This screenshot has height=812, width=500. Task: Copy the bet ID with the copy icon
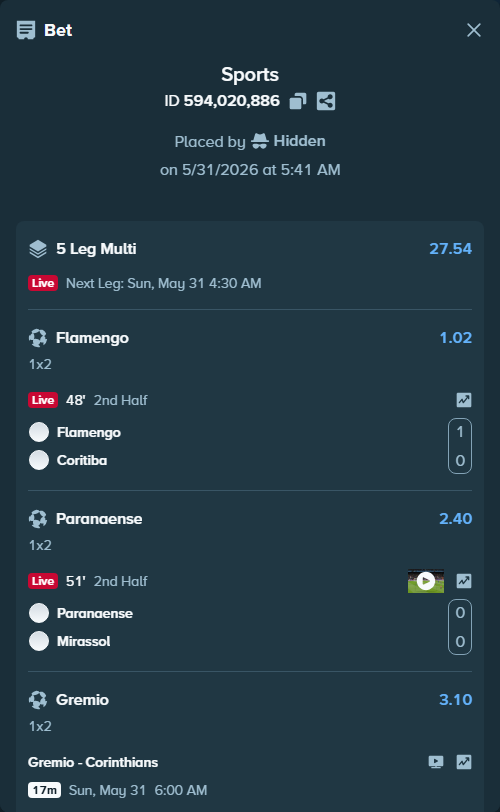(x=298, y=101)
